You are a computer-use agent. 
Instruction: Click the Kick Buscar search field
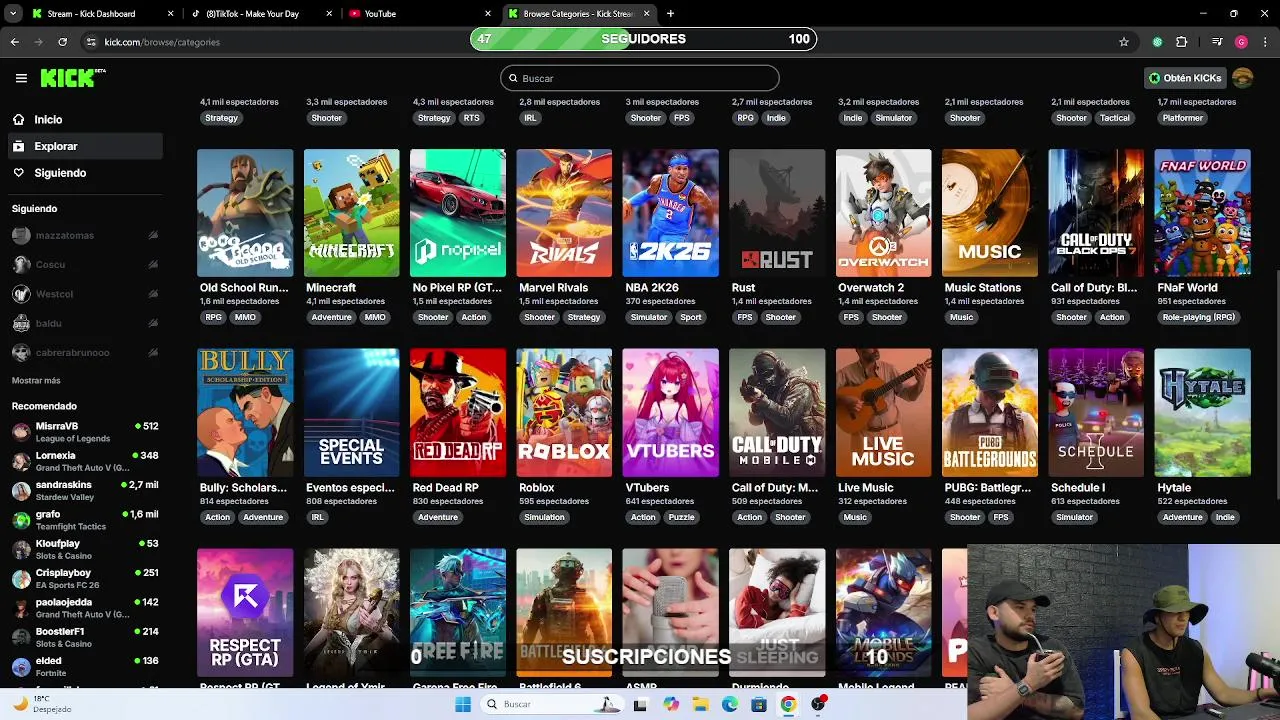(x=640, y=78)
